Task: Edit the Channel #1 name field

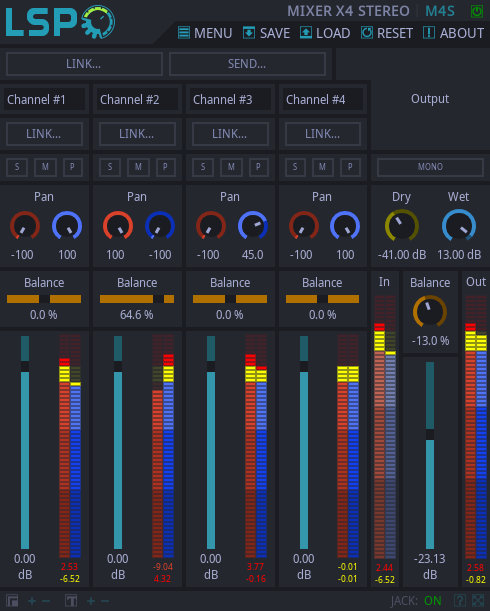Action: point(44,99)
